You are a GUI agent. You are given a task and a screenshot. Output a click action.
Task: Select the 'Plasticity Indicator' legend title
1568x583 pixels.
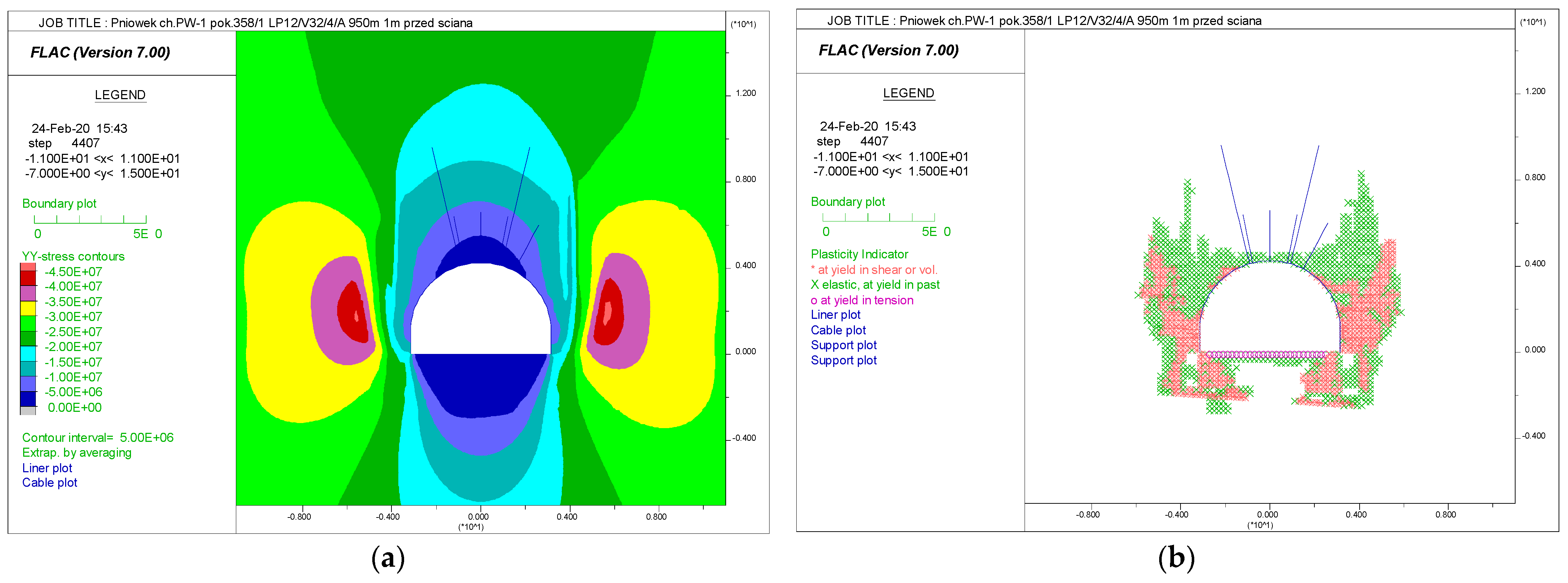pos(860,254)
